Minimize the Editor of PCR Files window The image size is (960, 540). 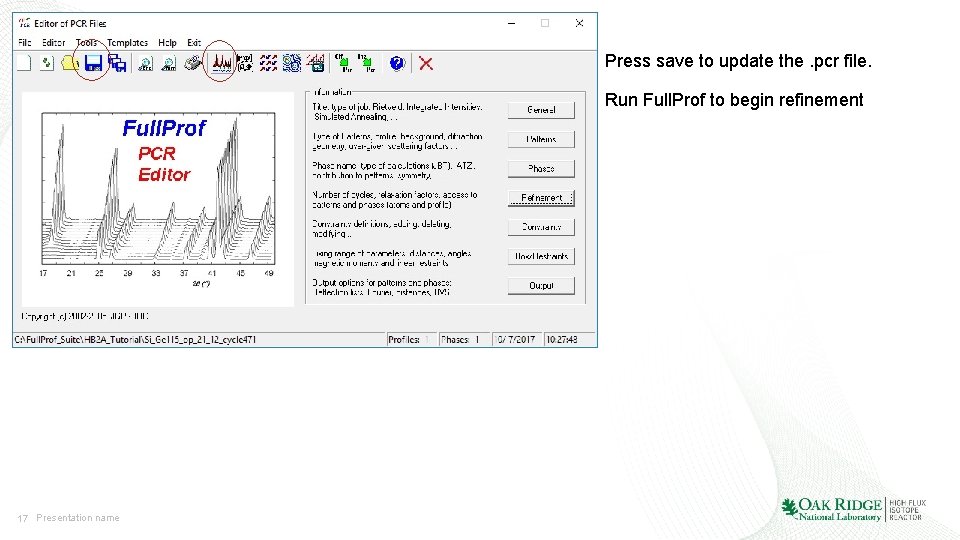point(511,23)
